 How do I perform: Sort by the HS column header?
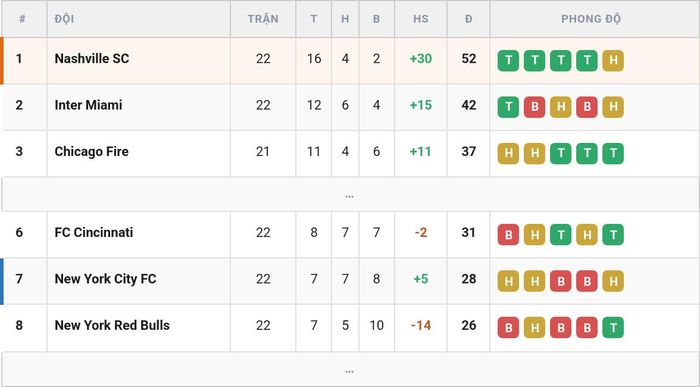pyautogui.click(x=421, y=19)
